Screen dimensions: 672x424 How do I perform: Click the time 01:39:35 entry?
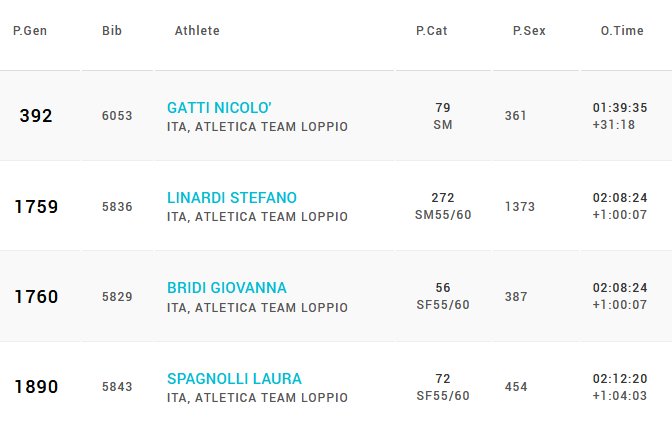620,108
